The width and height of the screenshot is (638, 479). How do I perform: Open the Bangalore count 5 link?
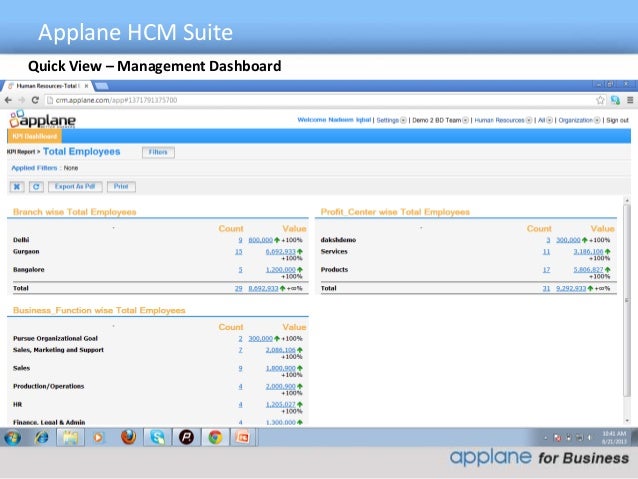click(240, 269)
